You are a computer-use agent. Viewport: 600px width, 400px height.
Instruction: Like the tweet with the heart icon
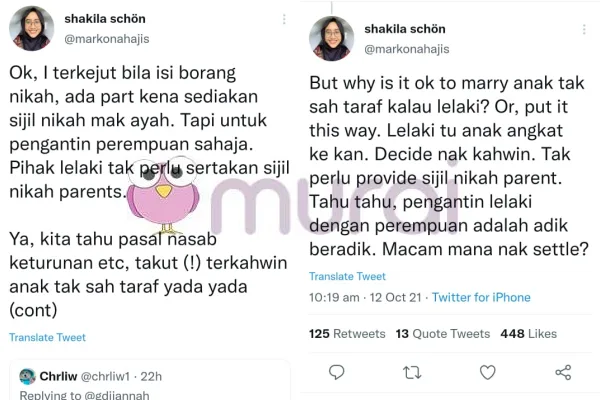[x=487, y=372]
